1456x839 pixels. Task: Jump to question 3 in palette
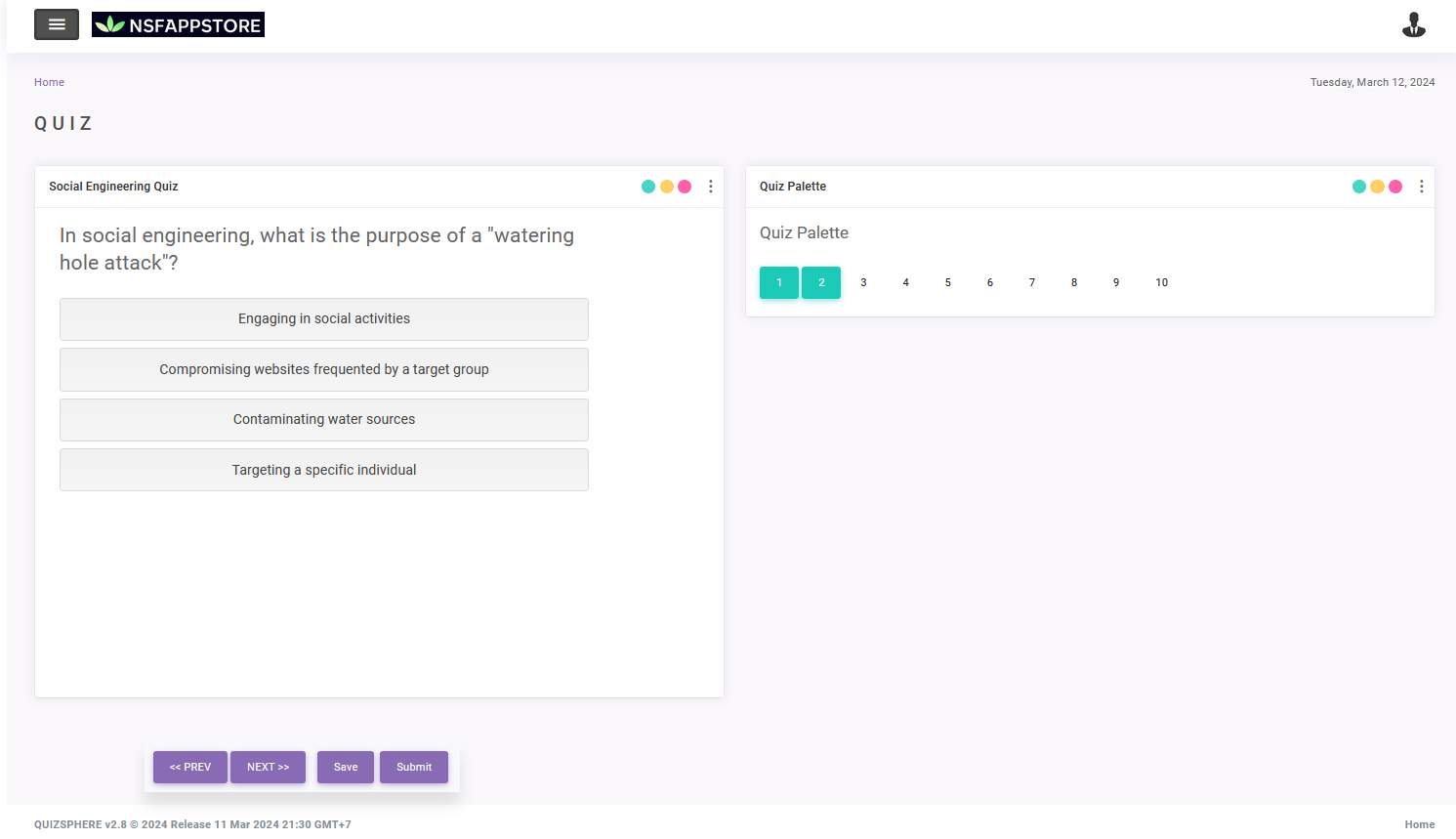863,282
